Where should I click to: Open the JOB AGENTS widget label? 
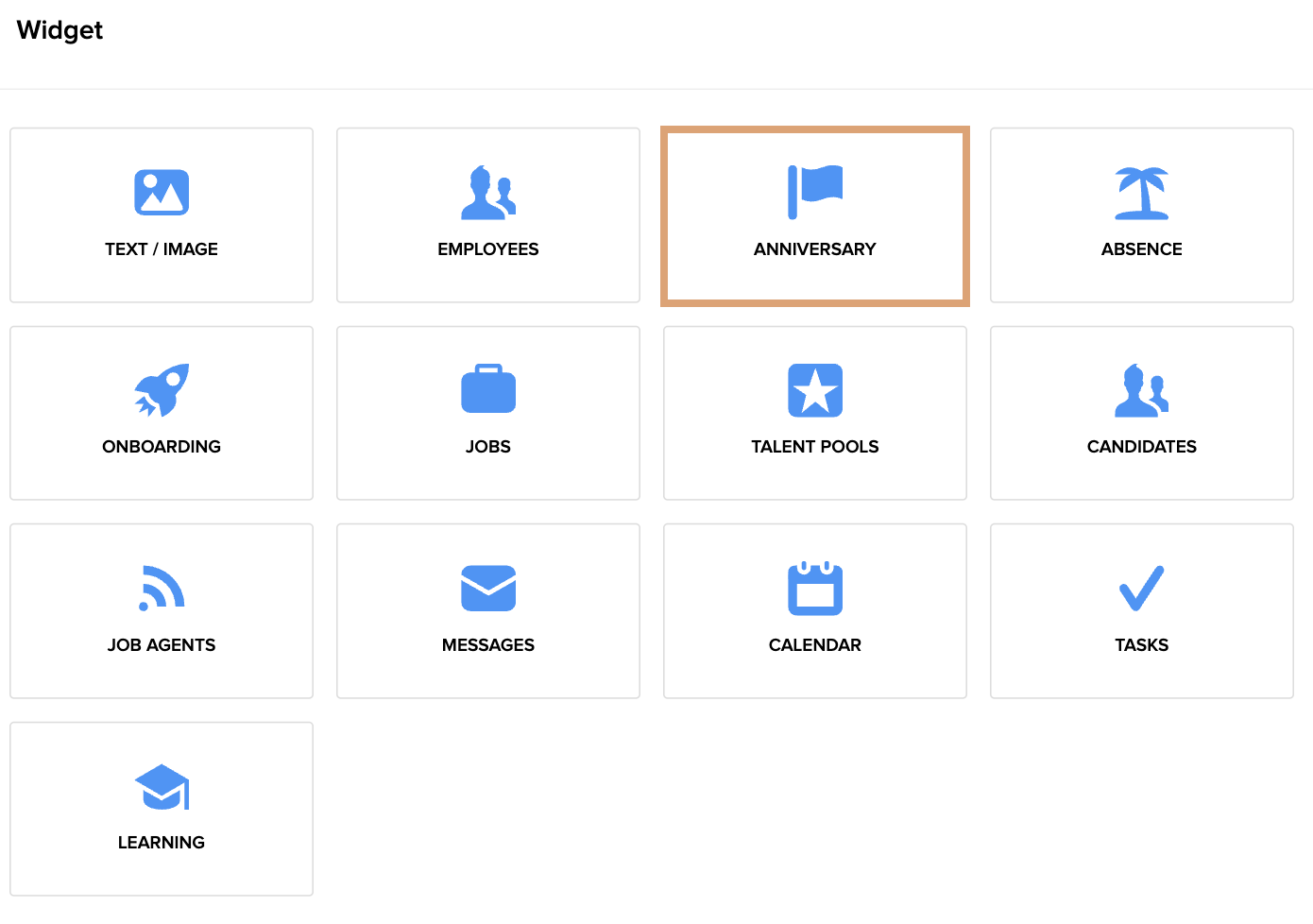click(x=162, y=645)
